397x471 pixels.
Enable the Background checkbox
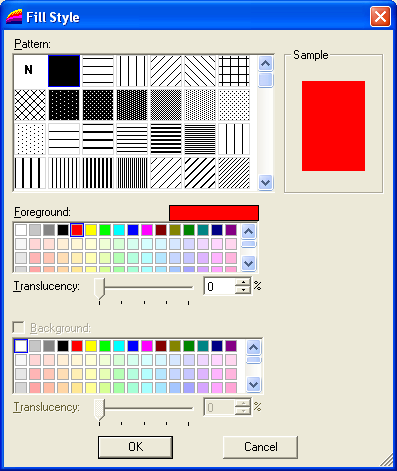point(19,327)
